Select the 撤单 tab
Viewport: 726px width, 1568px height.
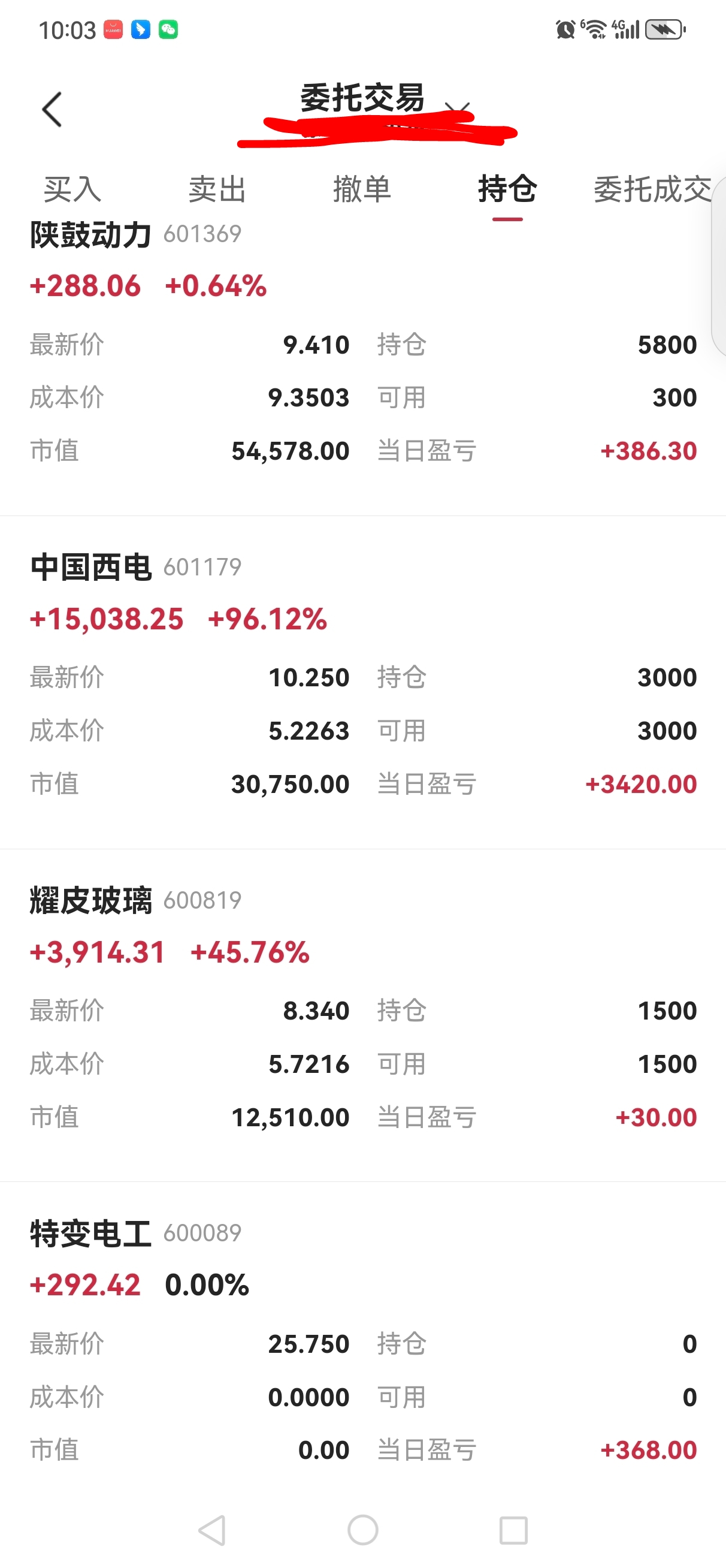coord(362,189)
